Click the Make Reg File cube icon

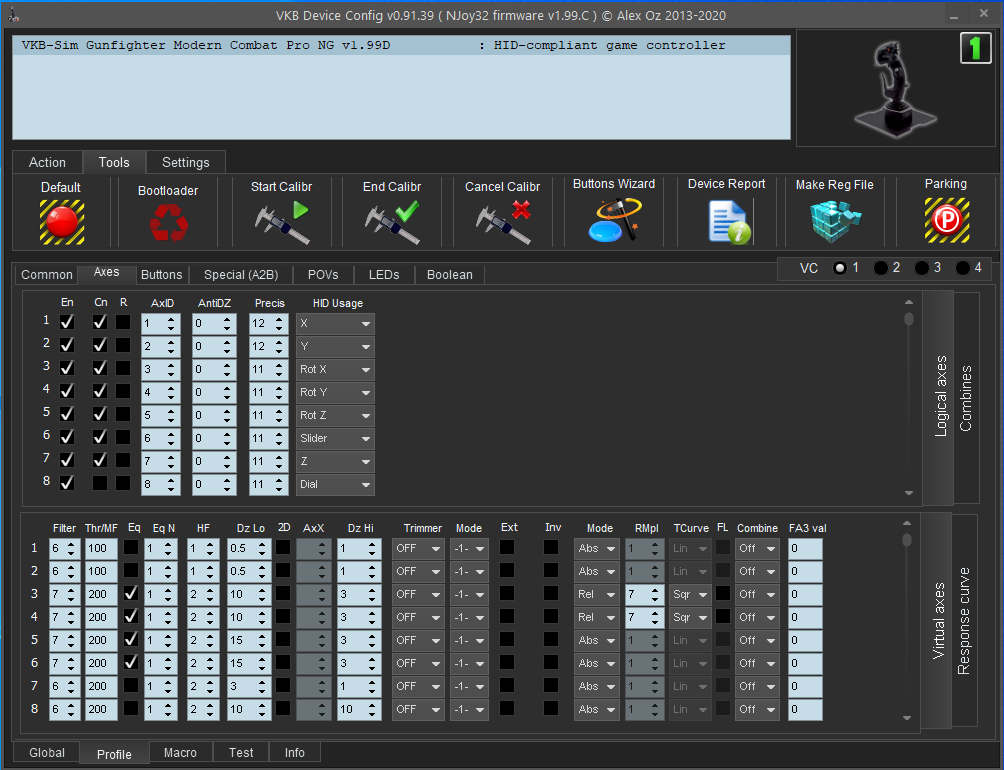coord(836,221)
